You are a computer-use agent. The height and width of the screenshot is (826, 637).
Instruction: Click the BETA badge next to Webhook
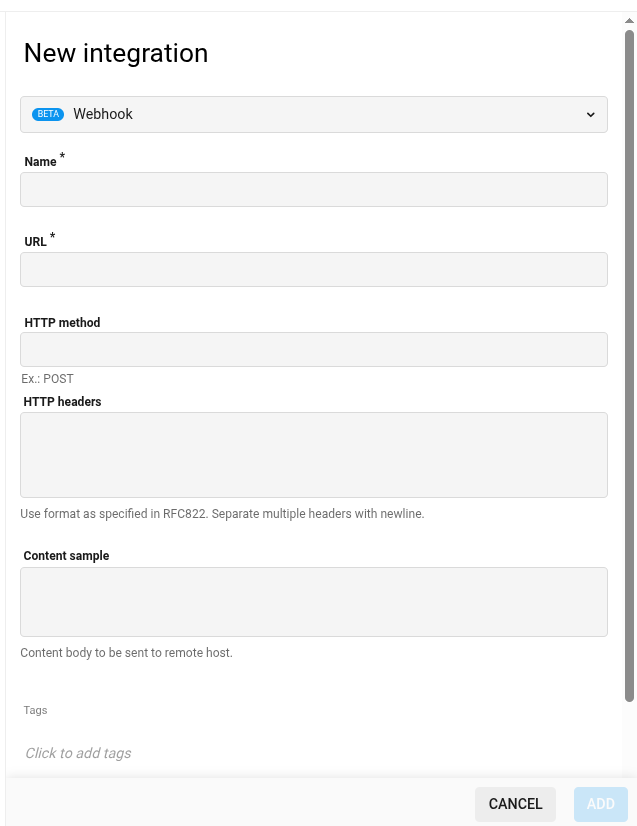[x=47, y=114]
